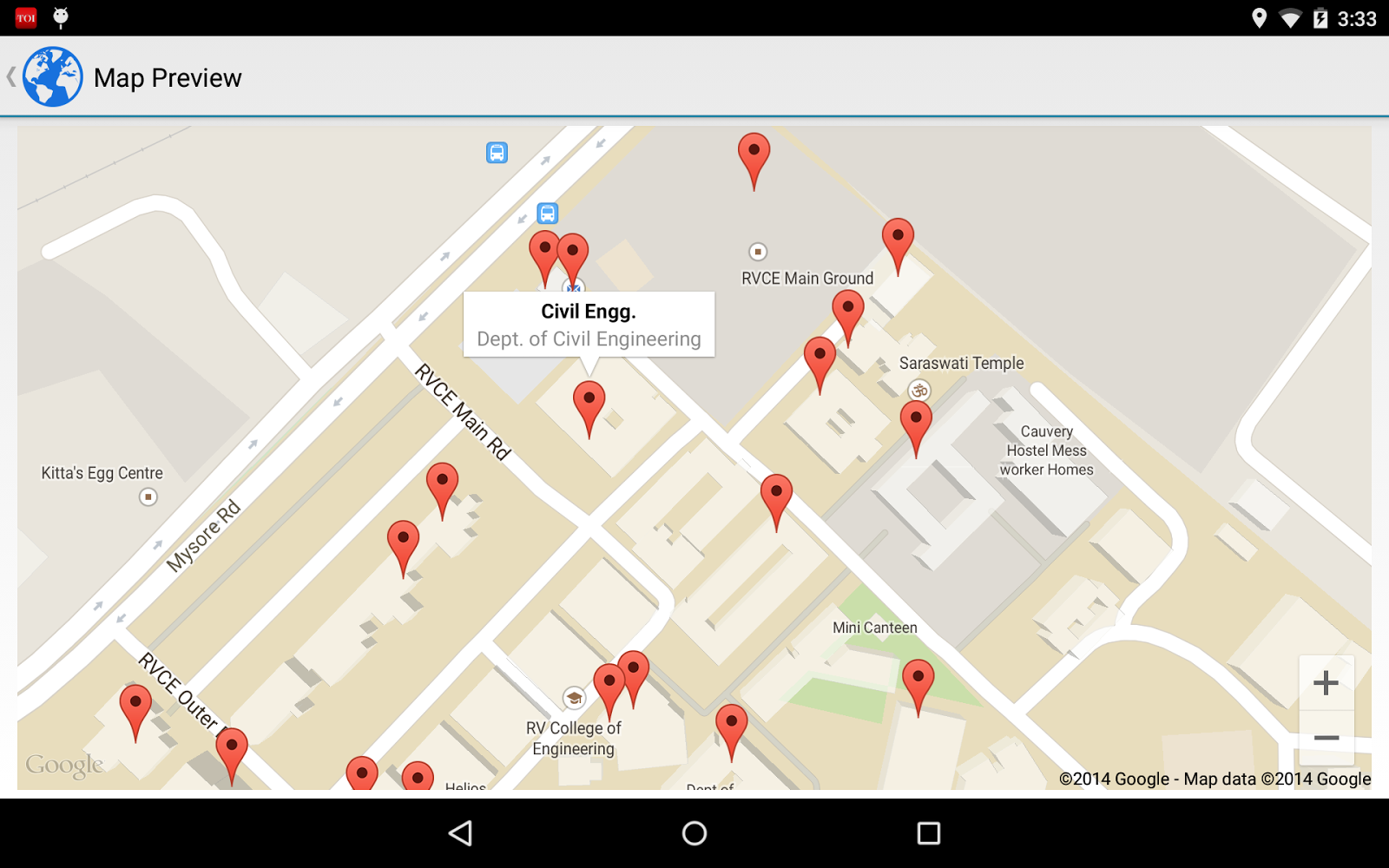Tap the Map Preview title text
The width and height of the screenshot is (1389, 868).
point(168,78)
